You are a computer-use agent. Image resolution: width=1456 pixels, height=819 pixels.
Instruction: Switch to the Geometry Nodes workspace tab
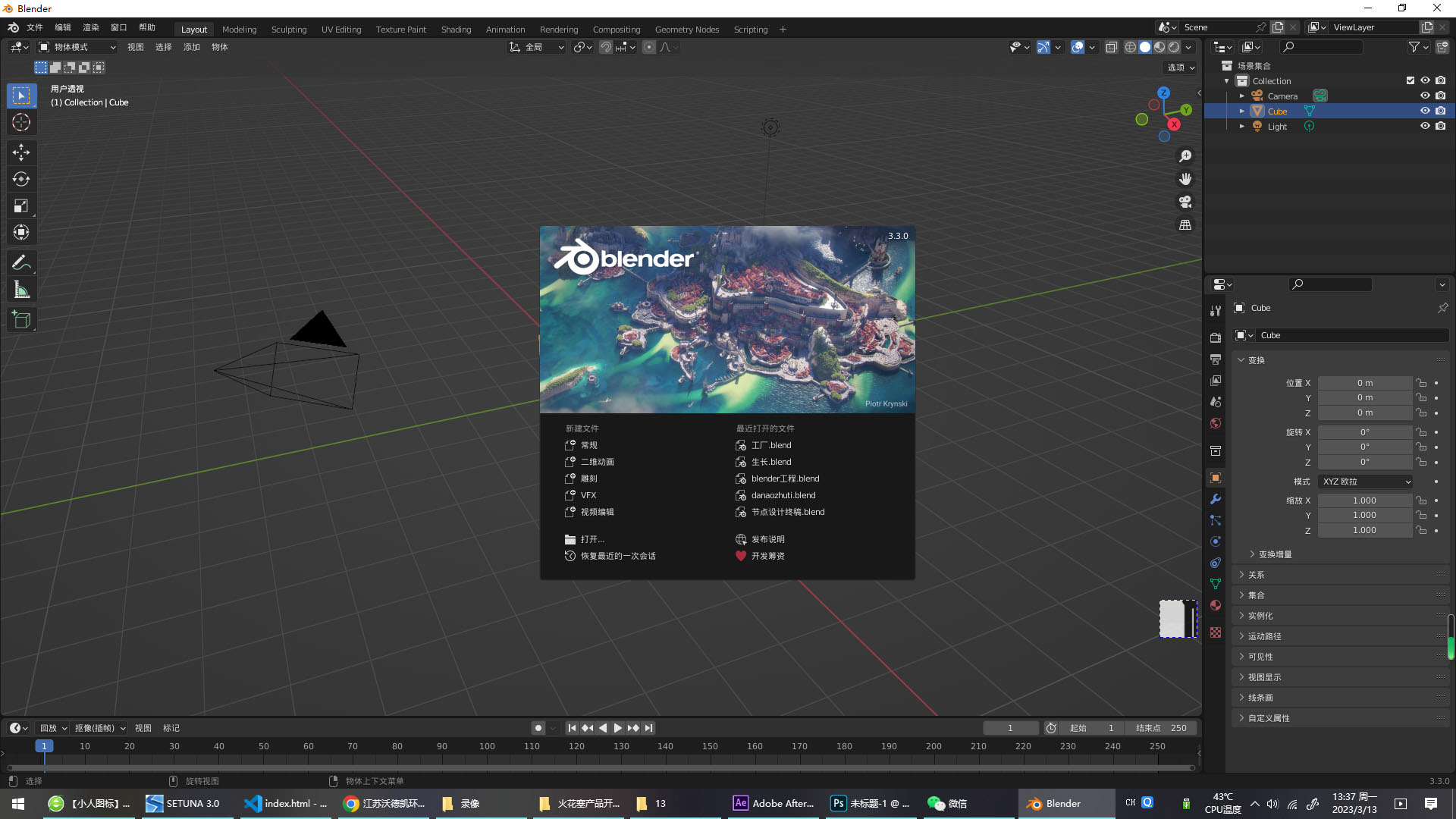pos(686,30)
